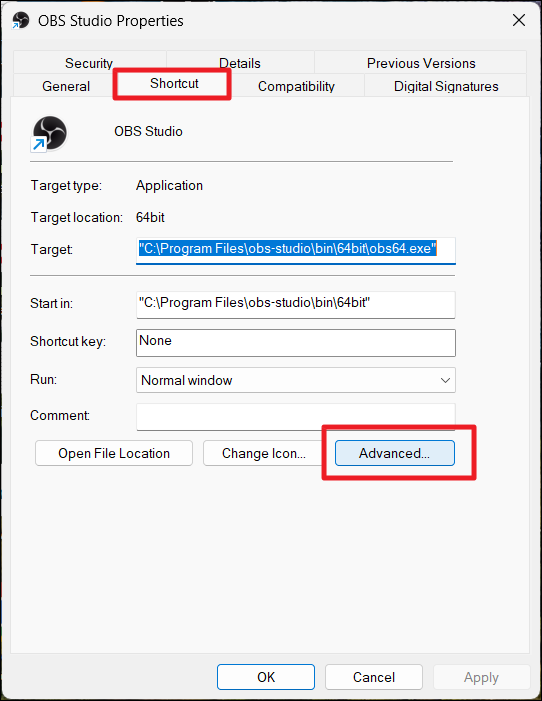
Task: View the Digital Signatures tab
Action: pos(446,86)
